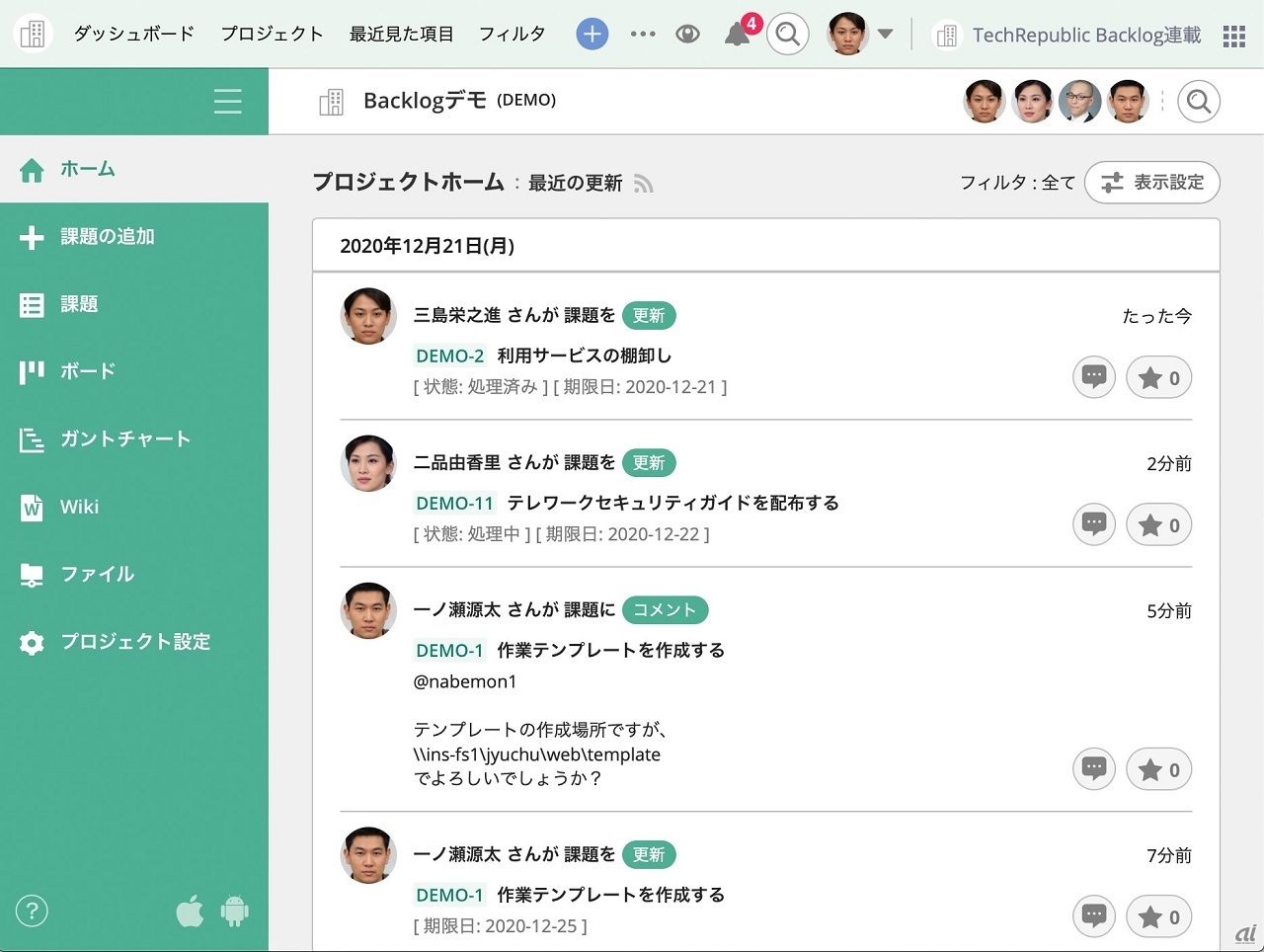This screenshot has width=1264, height=952.
Task: Open issue key DEMO-2
Action: 450,357
